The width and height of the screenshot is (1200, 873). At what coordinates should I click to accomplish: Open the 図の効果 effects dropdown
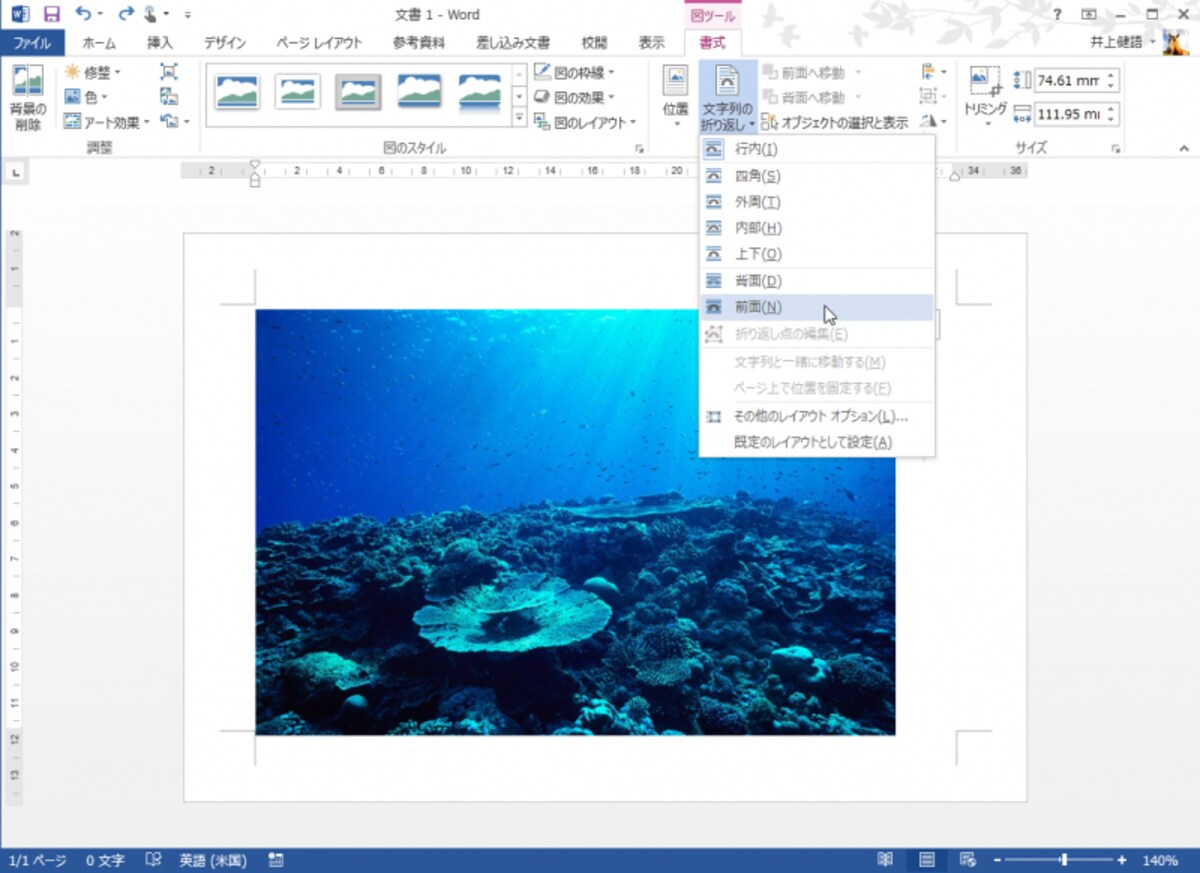(574, 97)
